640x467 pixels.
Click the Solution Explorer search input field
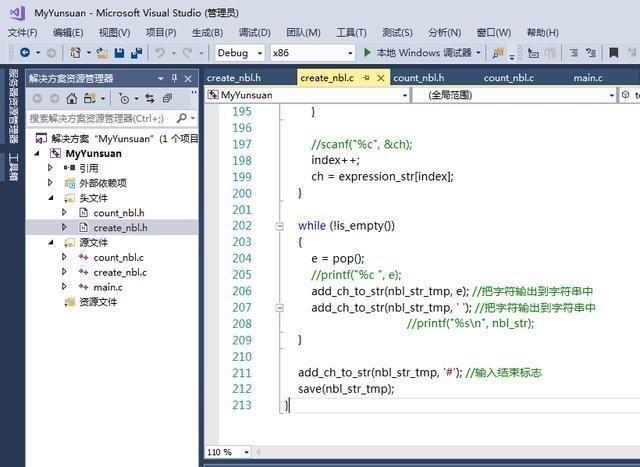coord(102,118)
